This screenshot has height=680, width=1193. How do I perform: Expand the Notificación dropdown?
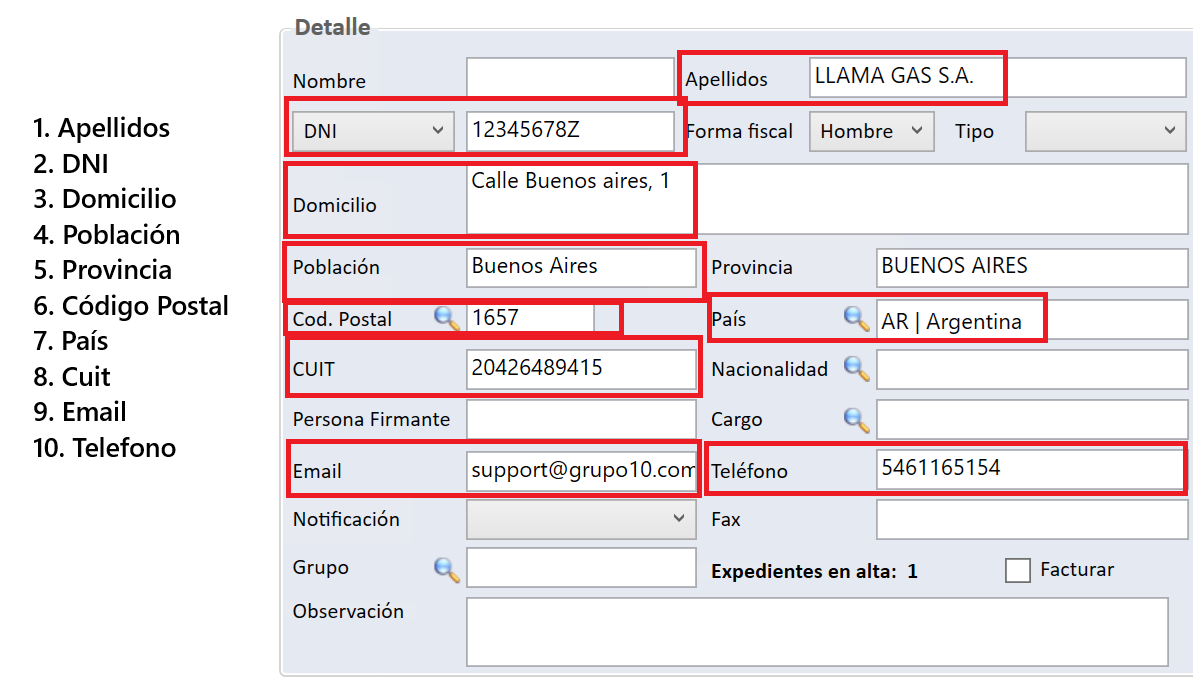[x=581, y=519]
